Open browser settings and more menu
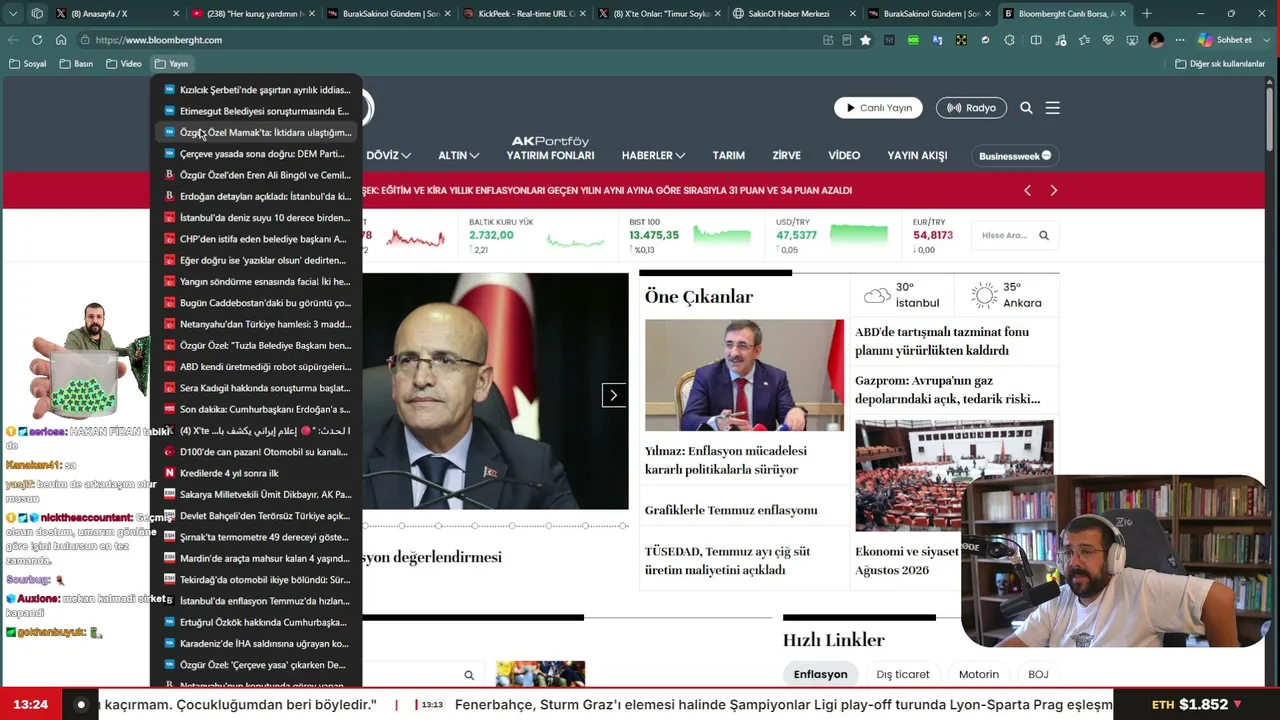Screen dimensions: 1280x720 [x=1180, y=40]
